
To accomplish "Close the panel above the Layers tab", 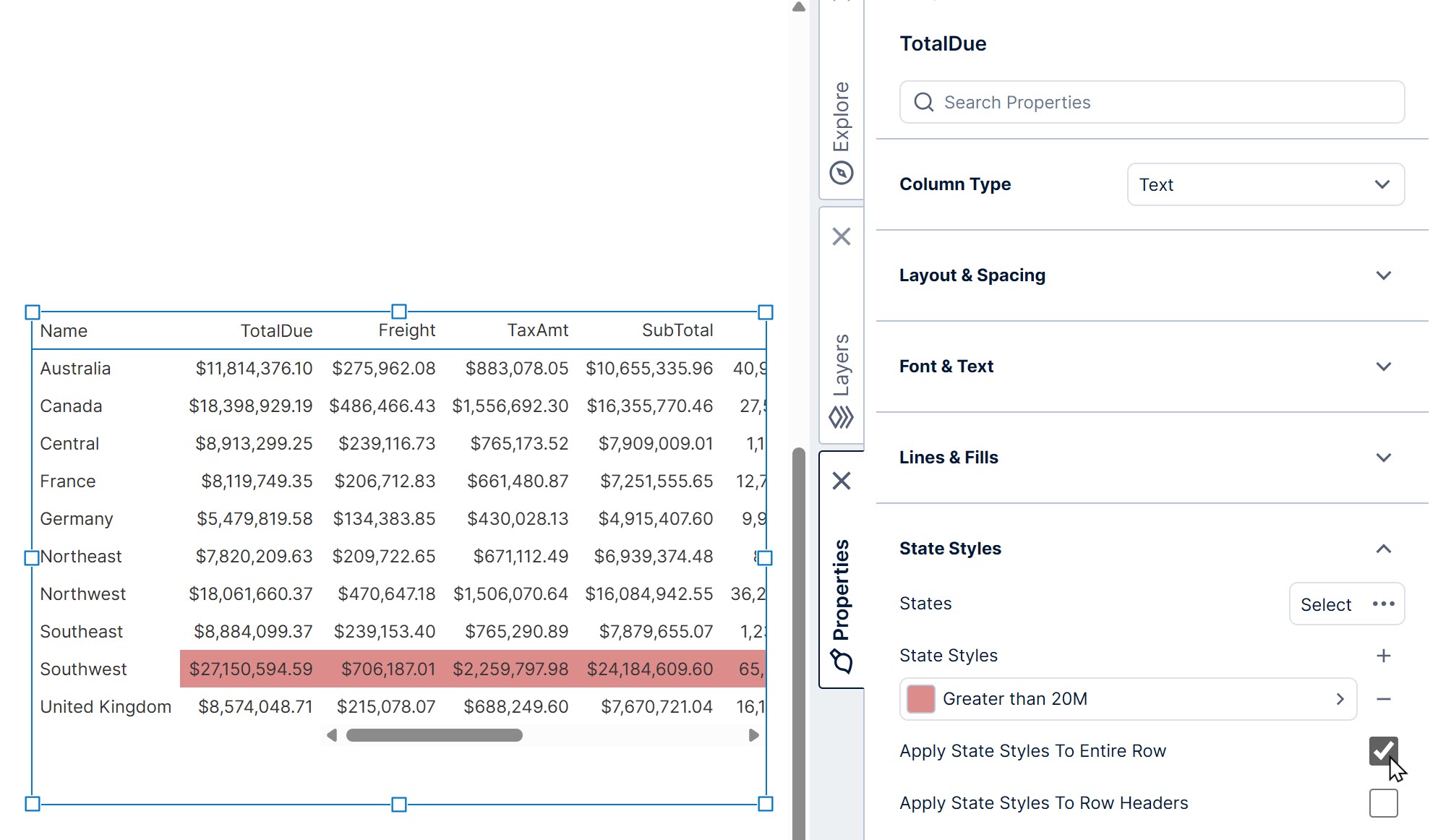I will [841, 236].
